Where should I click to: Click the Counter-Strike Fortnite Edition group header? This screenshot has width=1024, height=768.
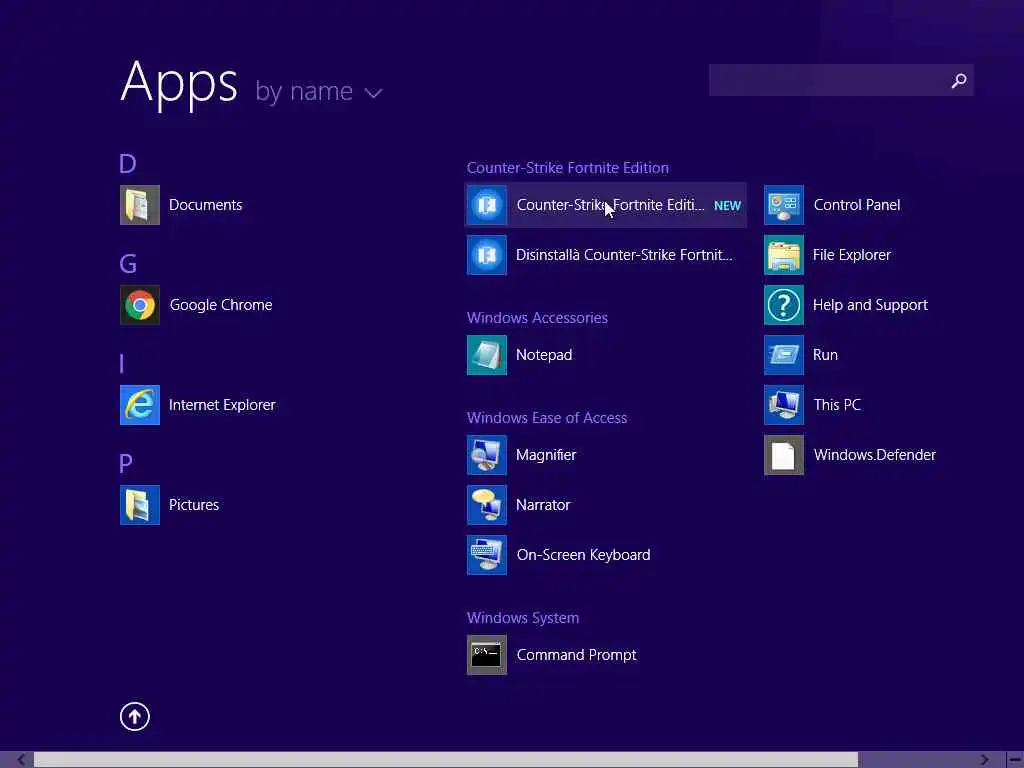point(568,168)
